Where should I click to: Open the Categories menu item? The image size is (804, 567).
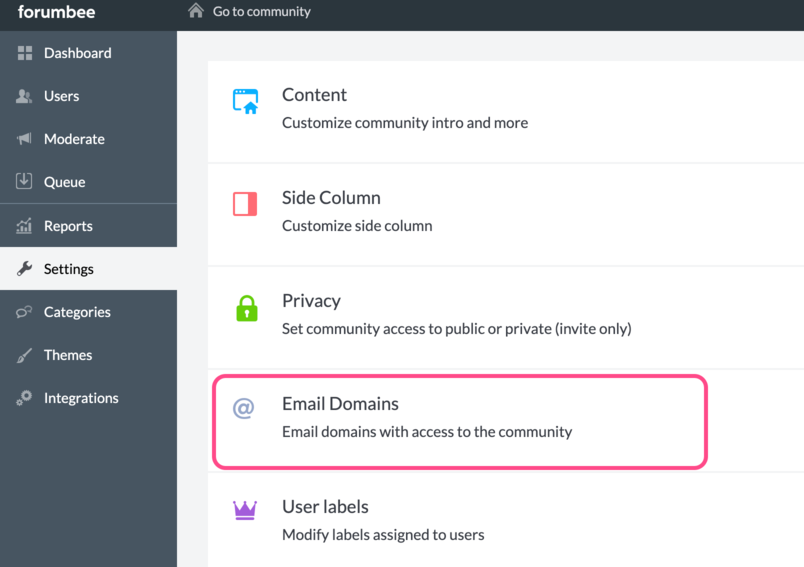[x=88, y=312]
